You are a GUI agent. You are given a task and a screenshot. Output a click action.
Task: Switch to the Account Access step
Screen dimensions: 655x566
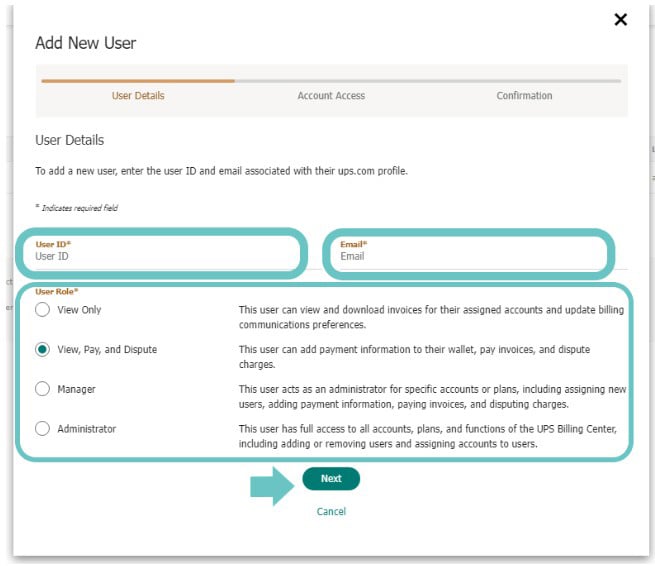331,96
